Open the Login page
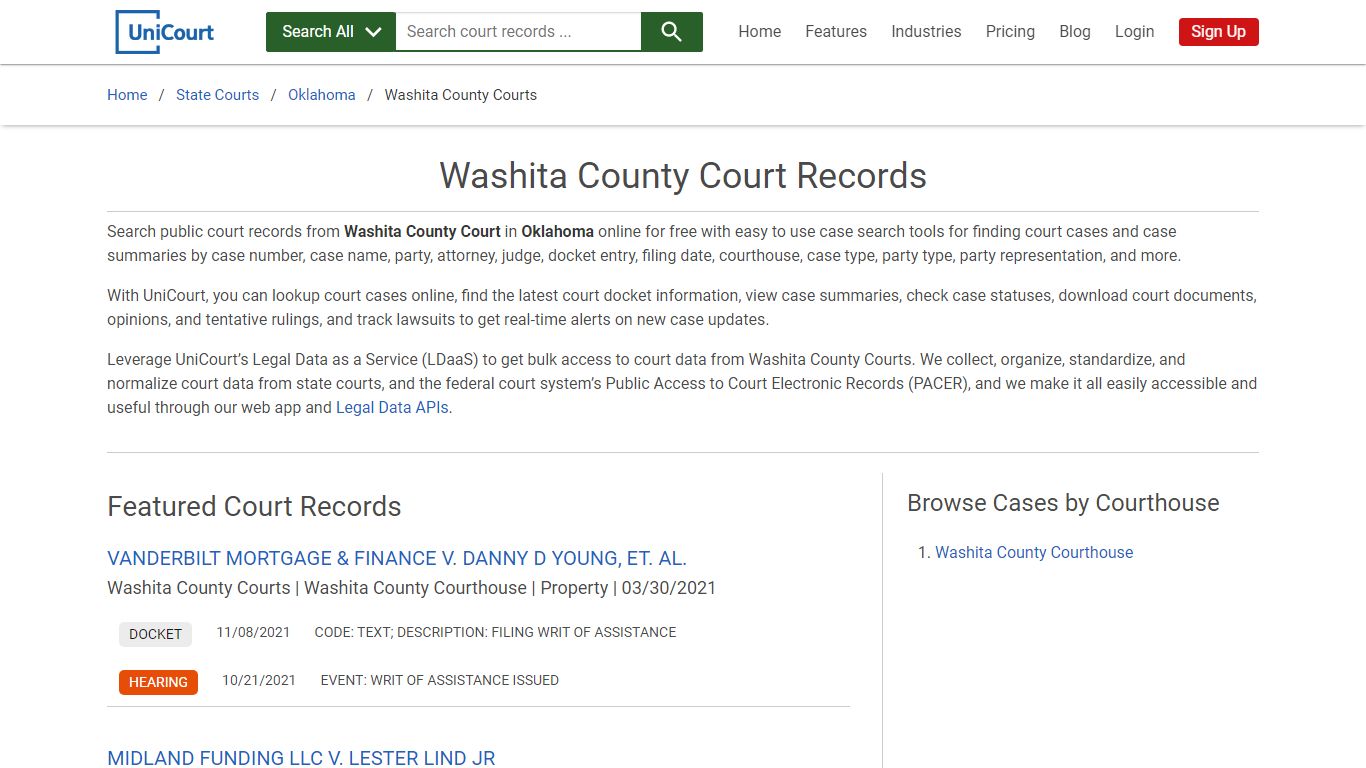1366x768 pixels. point(1134,32)
